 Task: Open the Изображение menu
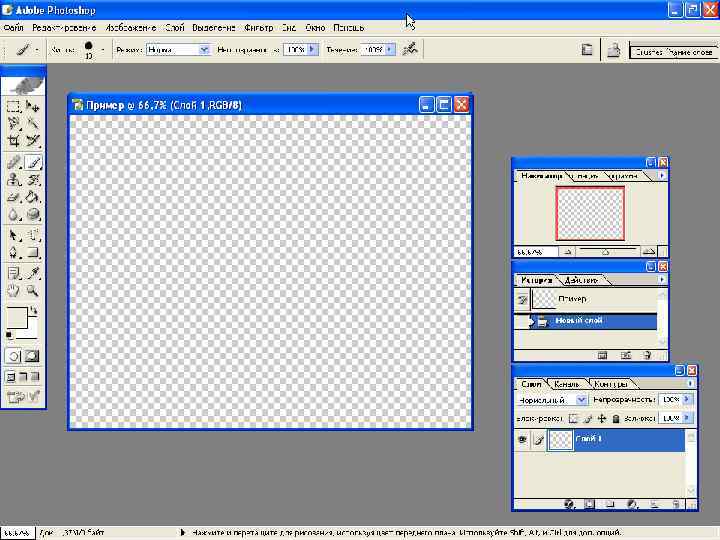pos(131,28)
